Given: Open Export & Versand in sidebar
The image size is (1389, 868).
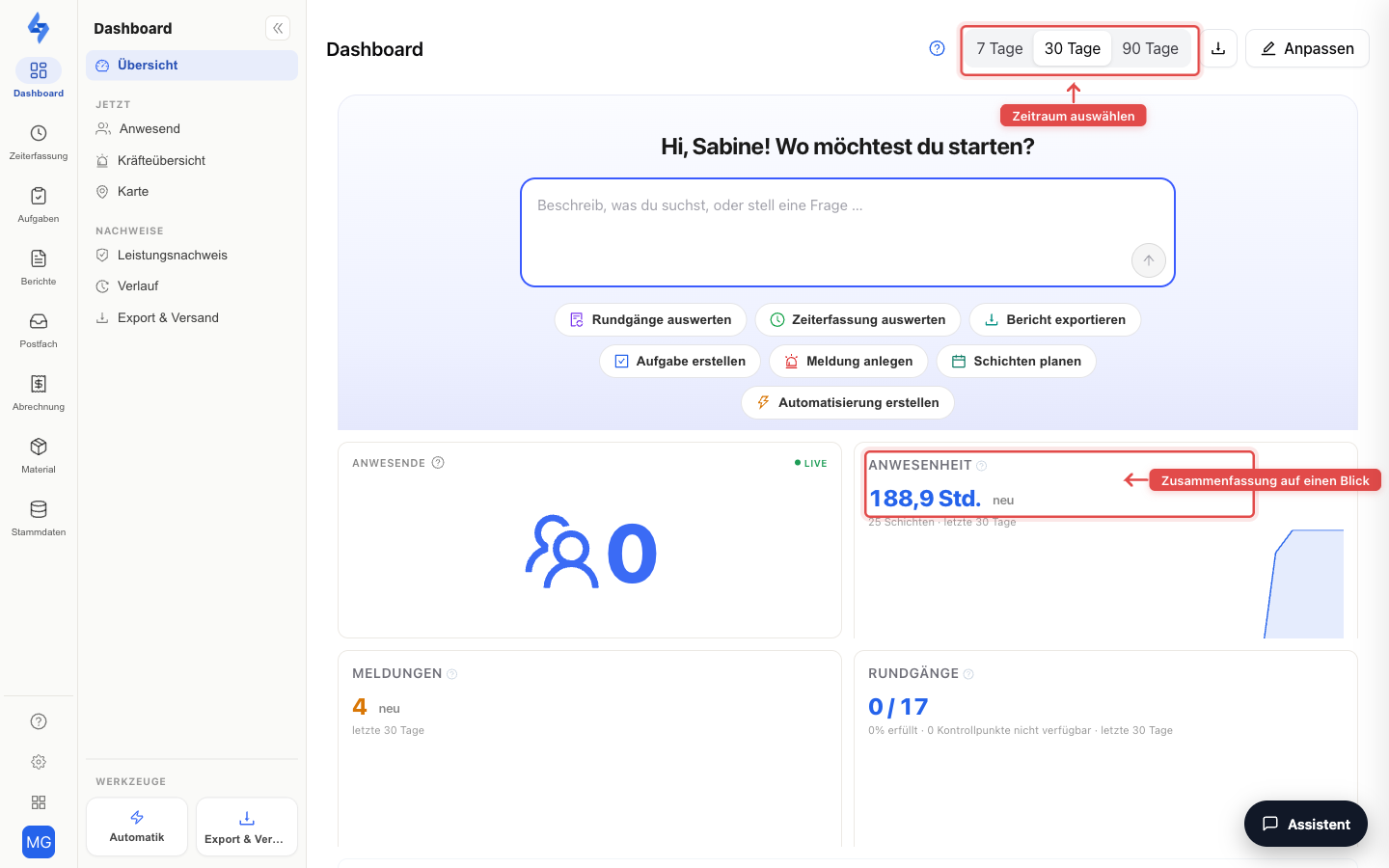Looking at the screenshot, I should pos(192,318).
